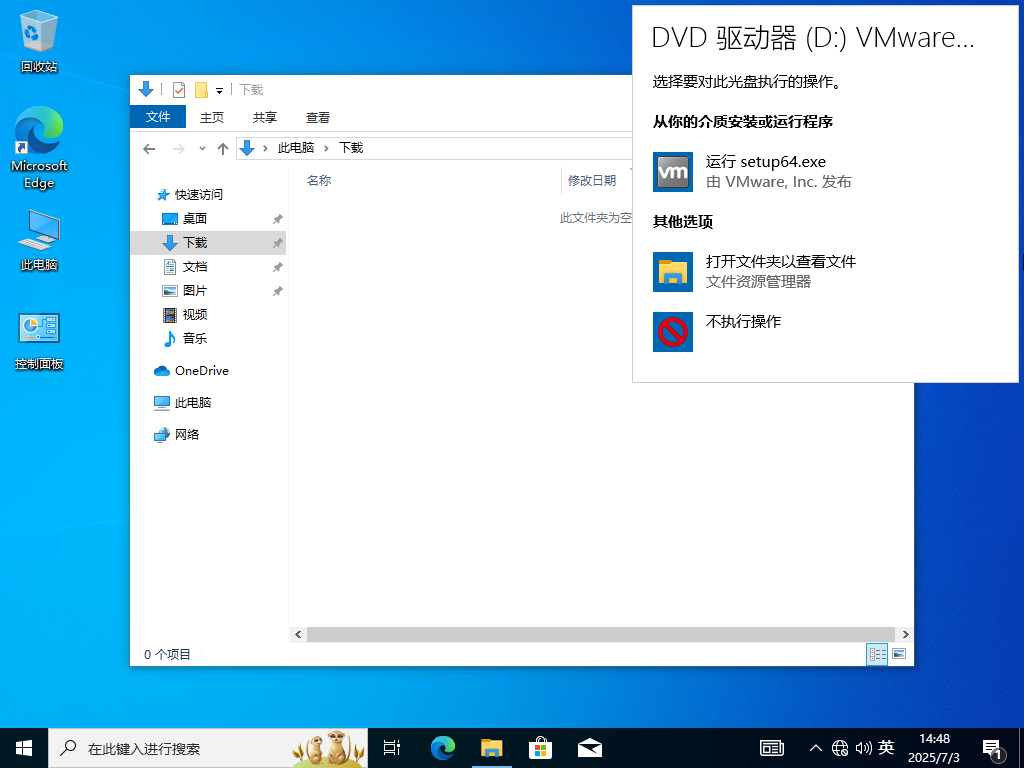Click the new folder icon in Explorer title bar
Screen dimensions: 1024x768
tap(202, 89)
